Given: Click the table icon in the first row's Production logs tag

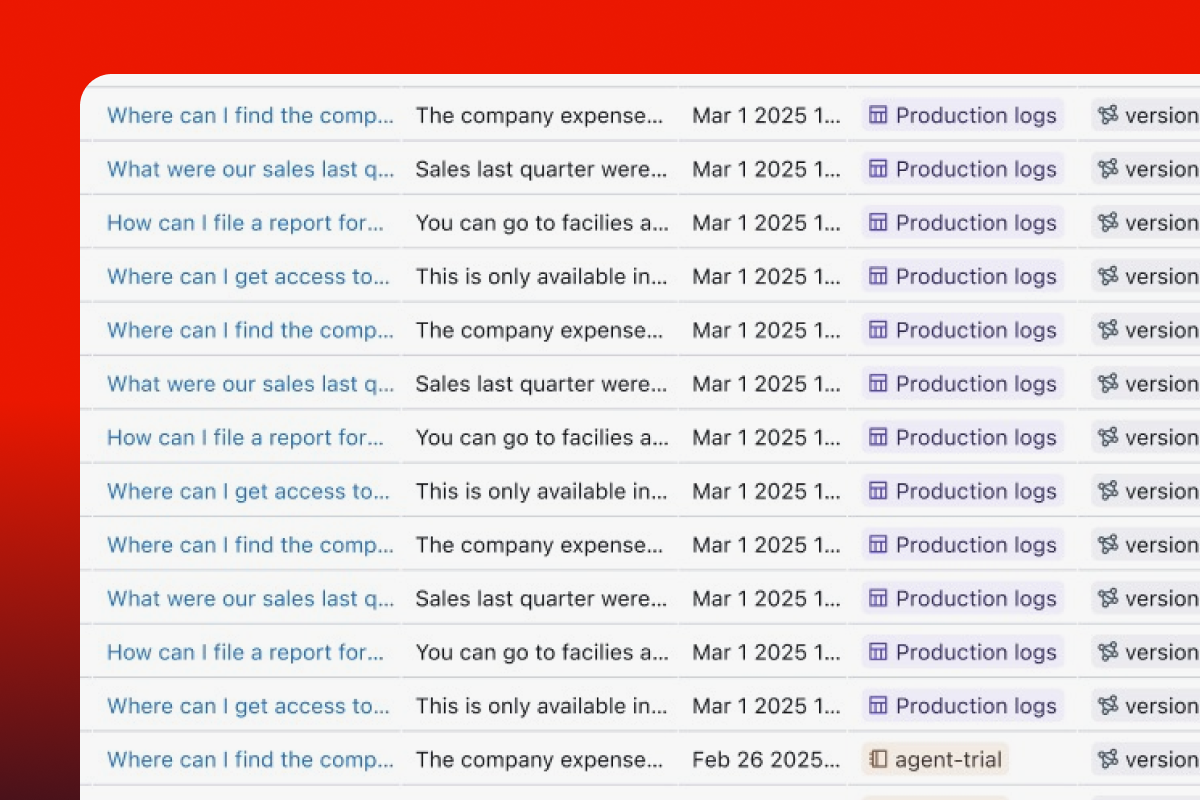Looking at the screenshot, I should tap(878, 116).
